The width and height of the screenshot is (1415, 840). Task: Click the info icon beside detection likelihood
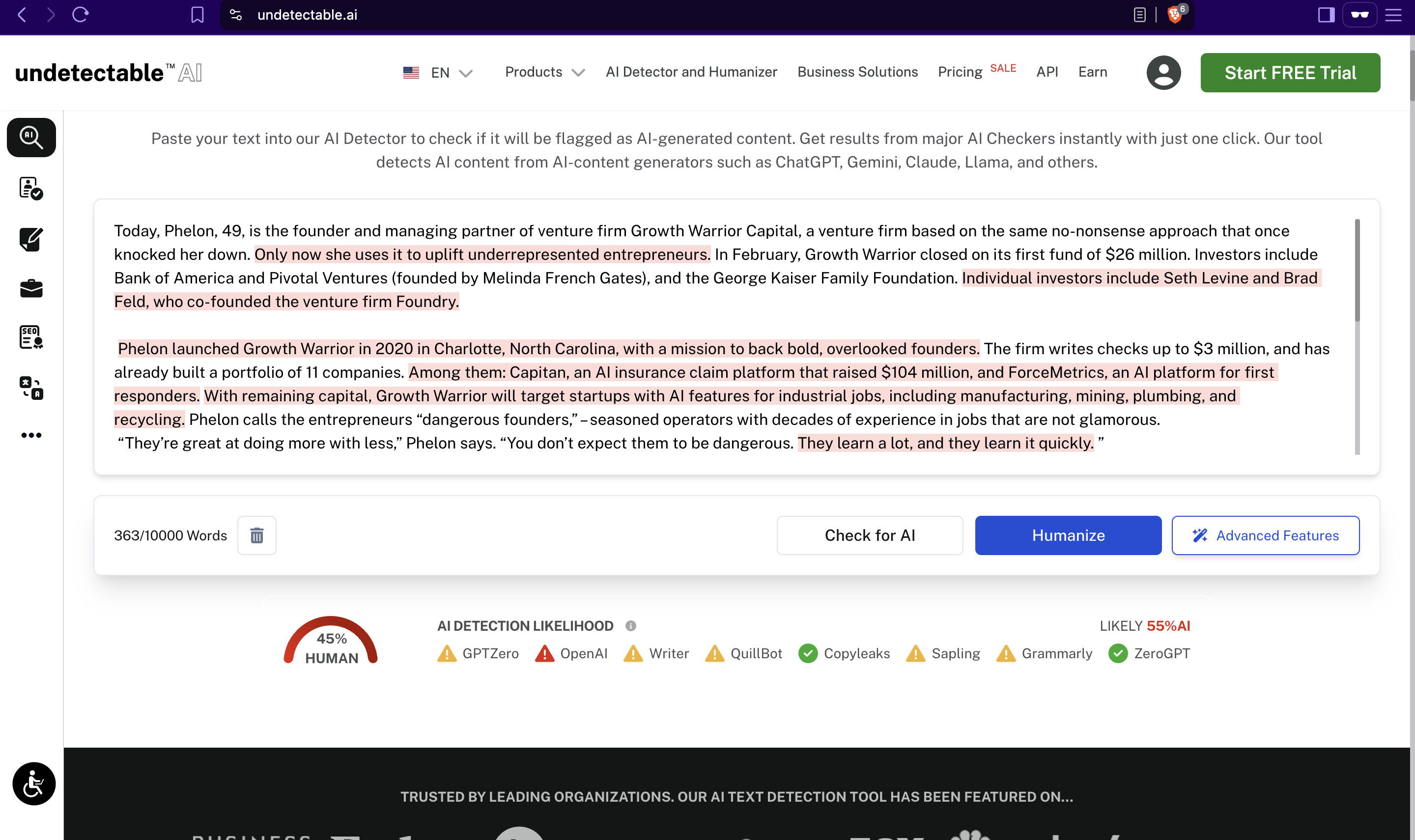pyautogui.click(x=630, y=626)
